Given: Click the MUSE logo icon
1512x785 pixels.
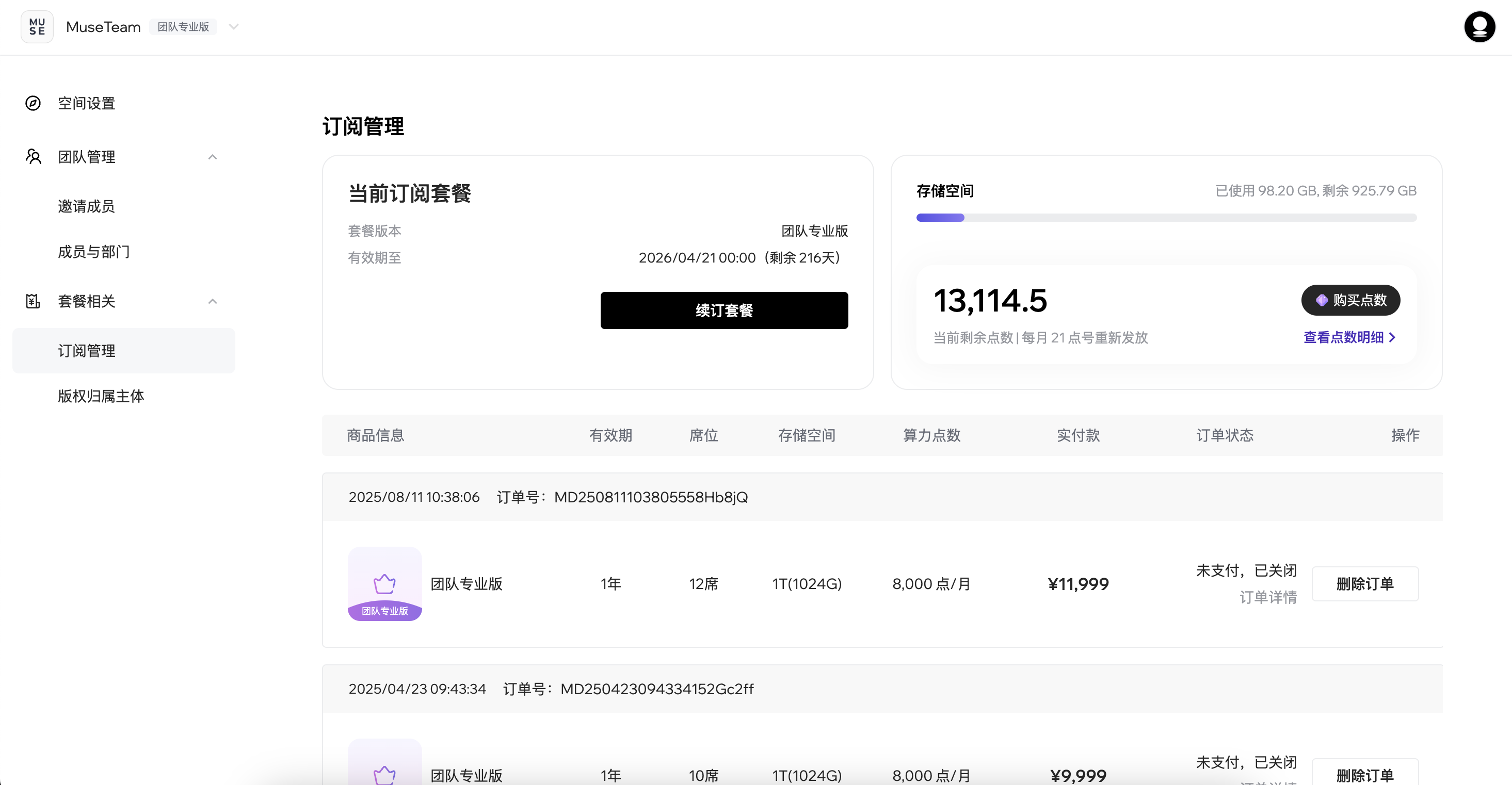Looking at the screenshot, I should pyautogui.click(x=37, y=27).
